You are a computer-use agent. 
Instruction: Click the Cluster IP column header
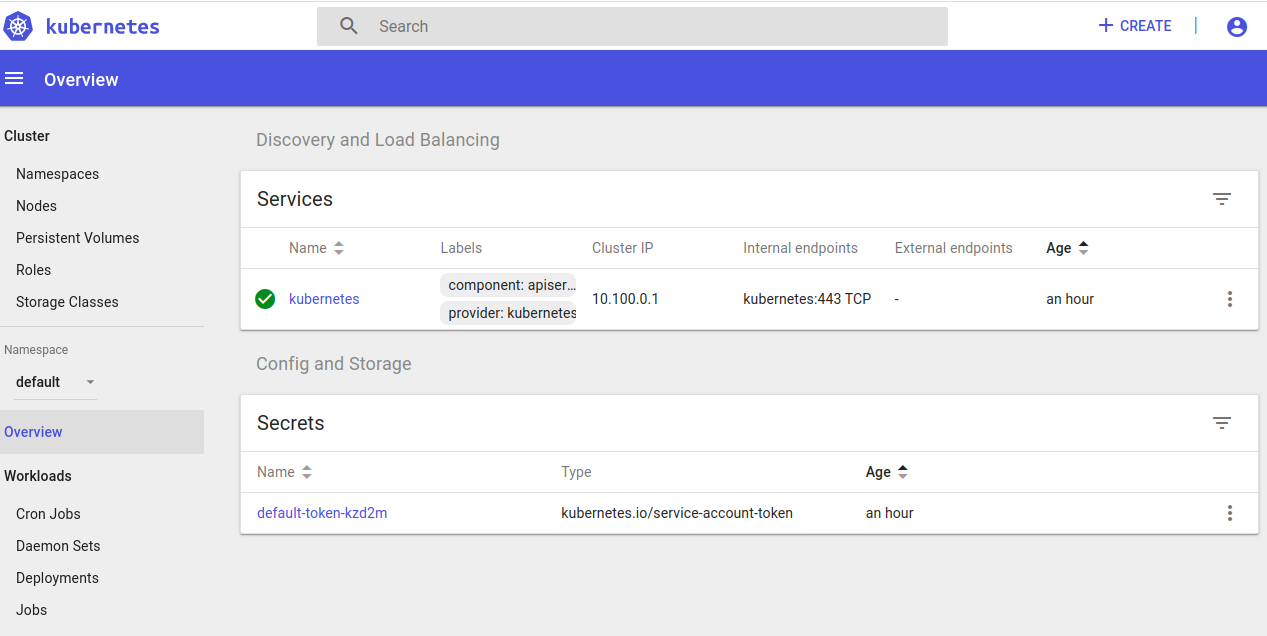point(623,248)
